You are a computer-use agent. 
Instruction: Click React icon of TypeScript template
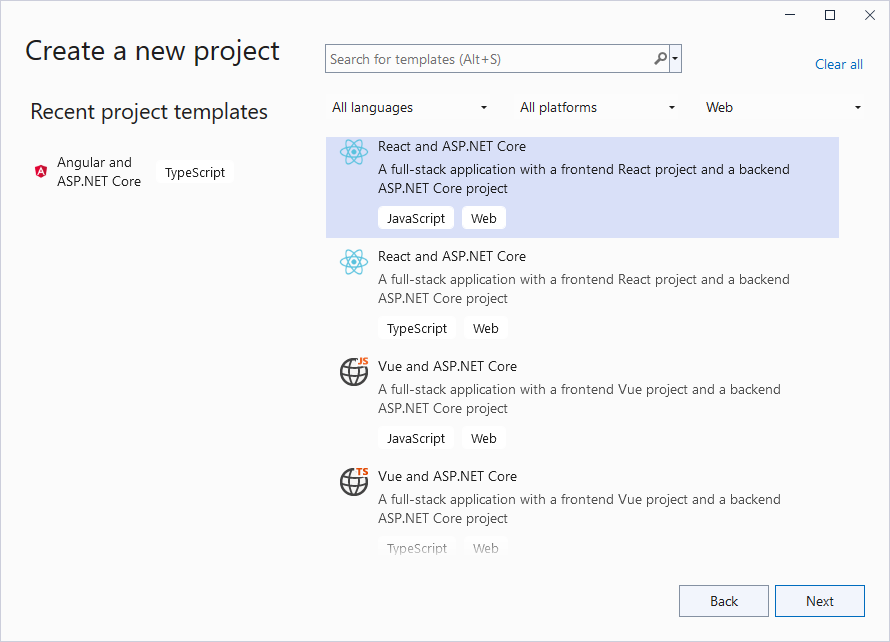tap(354, 262)
